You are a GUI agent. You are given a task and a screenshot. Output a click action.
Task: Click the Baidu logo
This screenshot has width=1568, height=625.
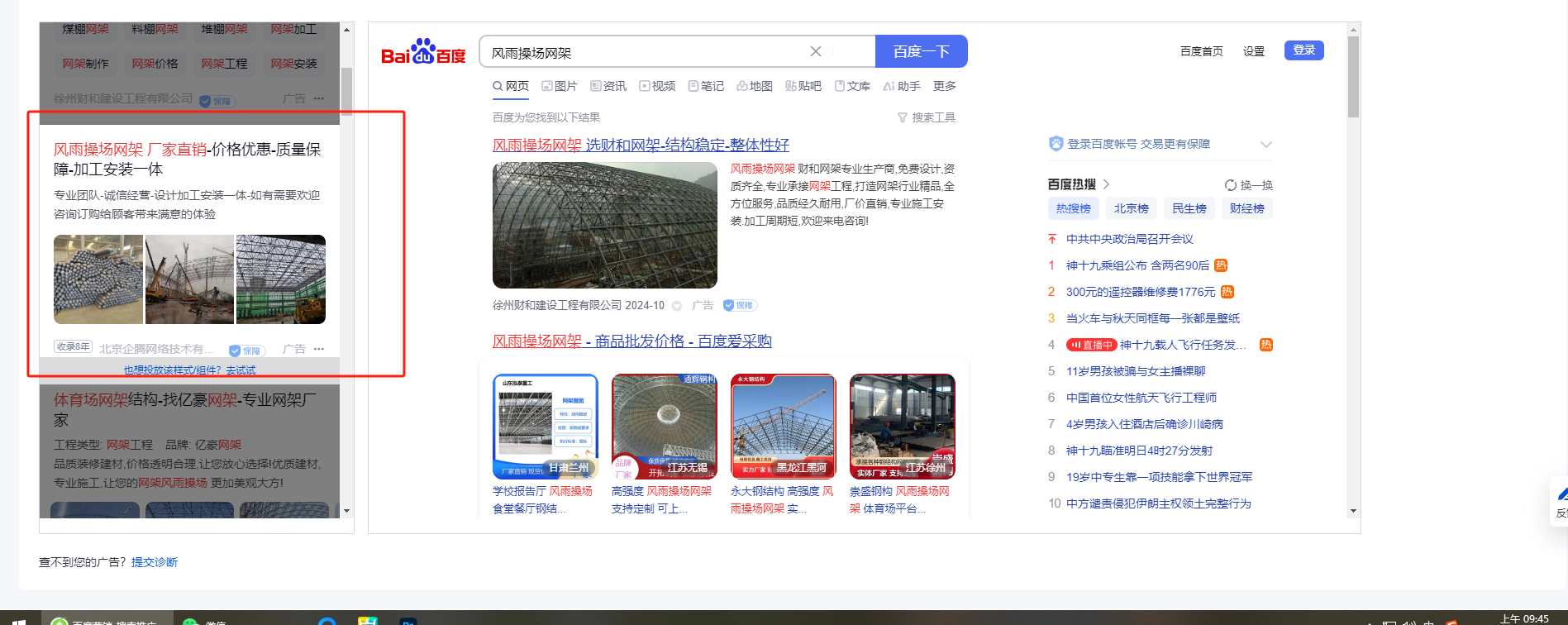tap(423, 52)
